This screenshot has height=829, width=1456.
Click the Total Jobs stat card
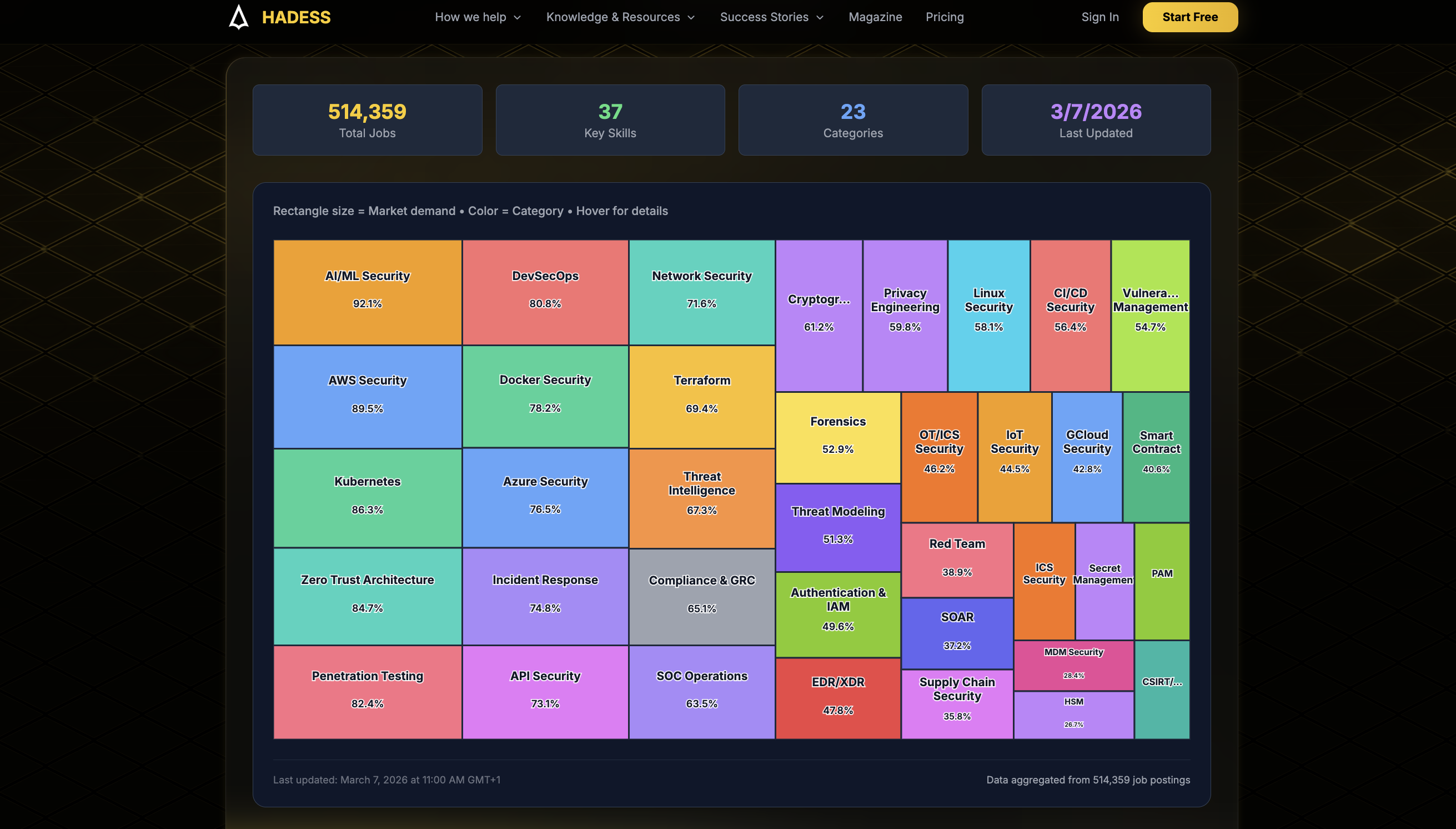click(x=367, y=120)
